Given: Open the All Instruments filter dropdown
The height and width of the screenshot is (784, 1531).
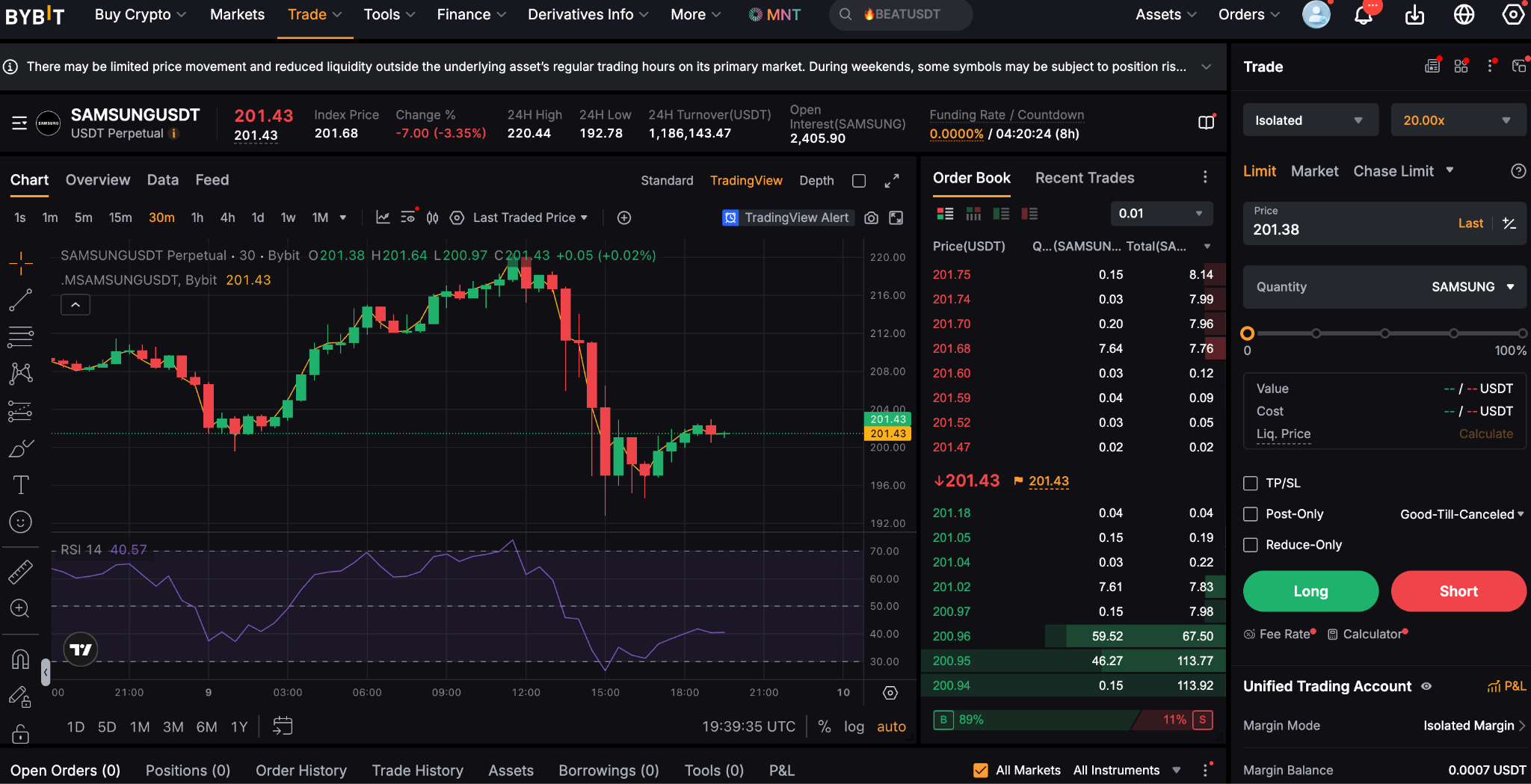Looking at the screenshot, I should point(1127,770).
